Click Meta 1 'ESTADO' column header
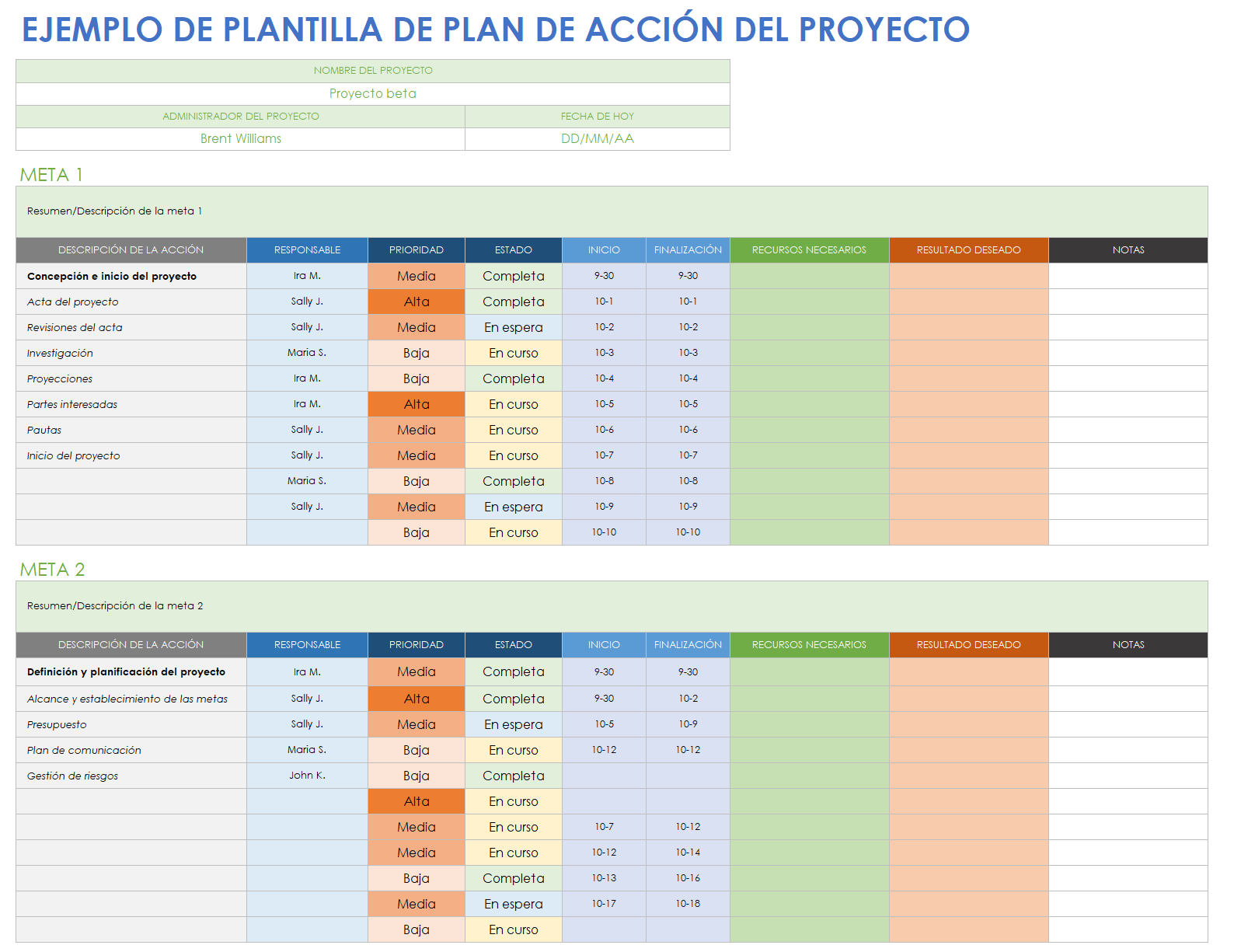The height and width of the screenshot is (952, 1234). point(514,250)
